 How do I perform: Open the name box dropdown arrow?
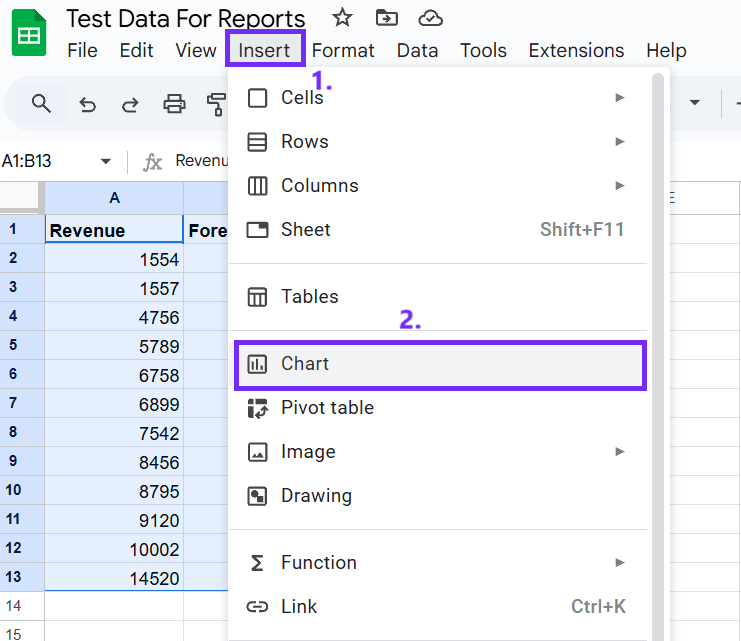click(106, 162)
